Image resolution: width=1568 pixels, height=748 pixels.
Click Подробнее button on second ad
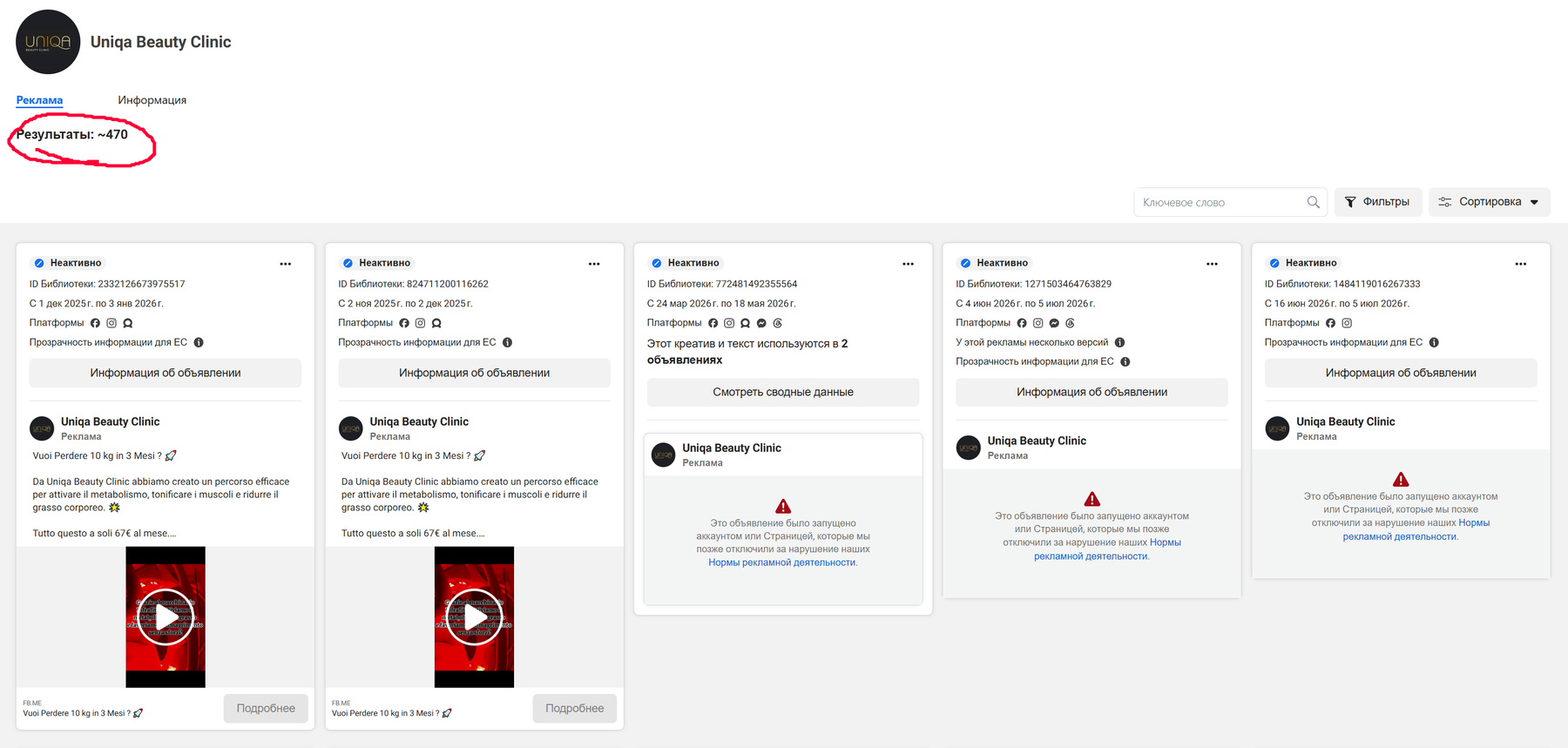[575, 709]
